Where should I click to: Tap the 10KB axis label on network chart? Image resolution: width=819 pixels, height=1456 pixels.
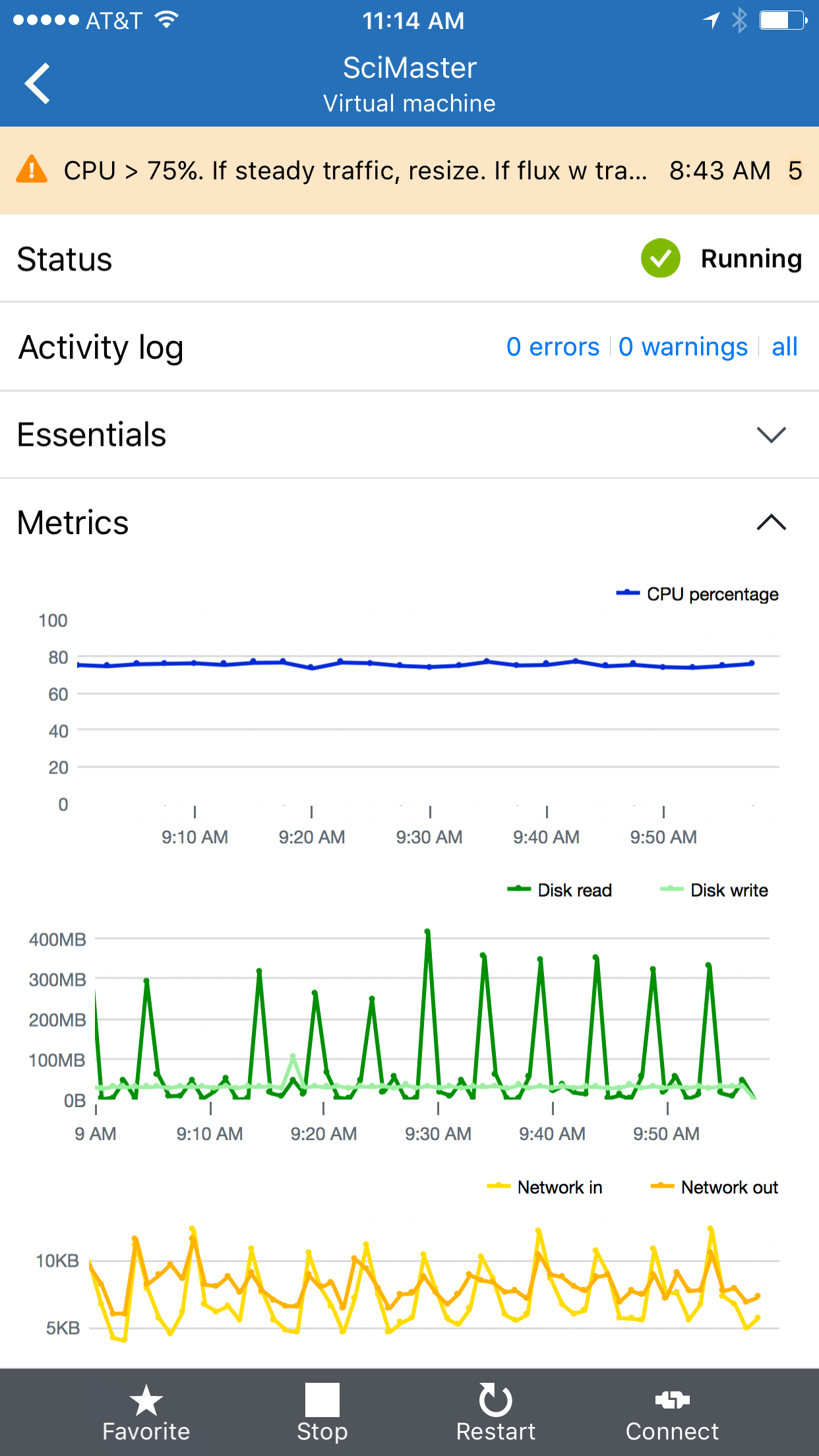(57, 1261)
